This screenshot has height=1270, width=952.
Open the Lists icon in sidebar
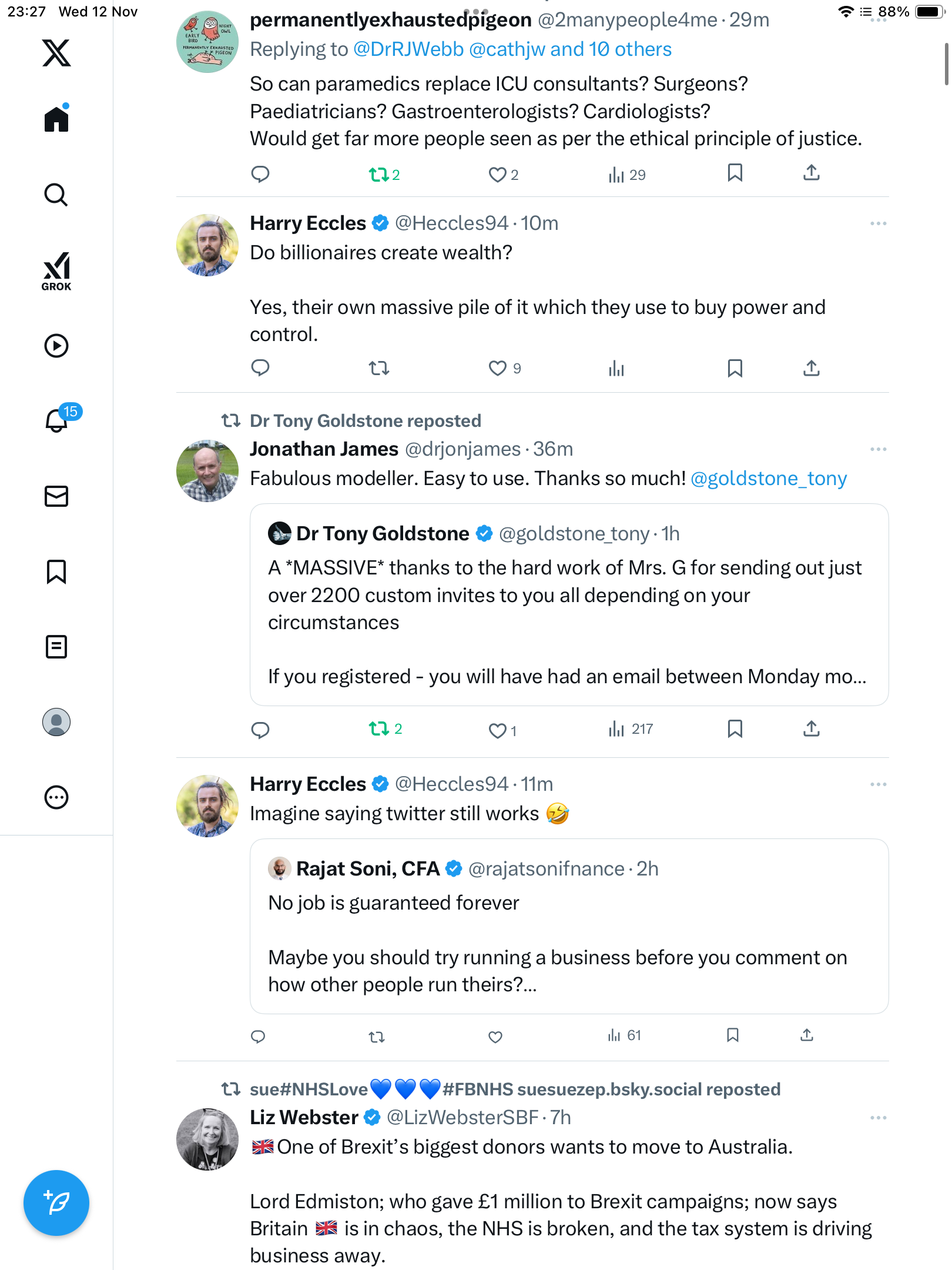56,647
